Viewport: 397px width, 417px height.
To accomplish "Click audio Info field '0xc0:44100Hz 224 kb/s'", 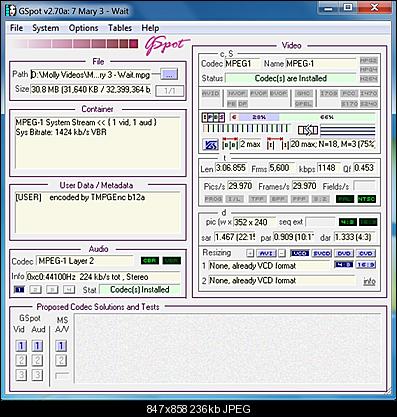I will point(103,277).
